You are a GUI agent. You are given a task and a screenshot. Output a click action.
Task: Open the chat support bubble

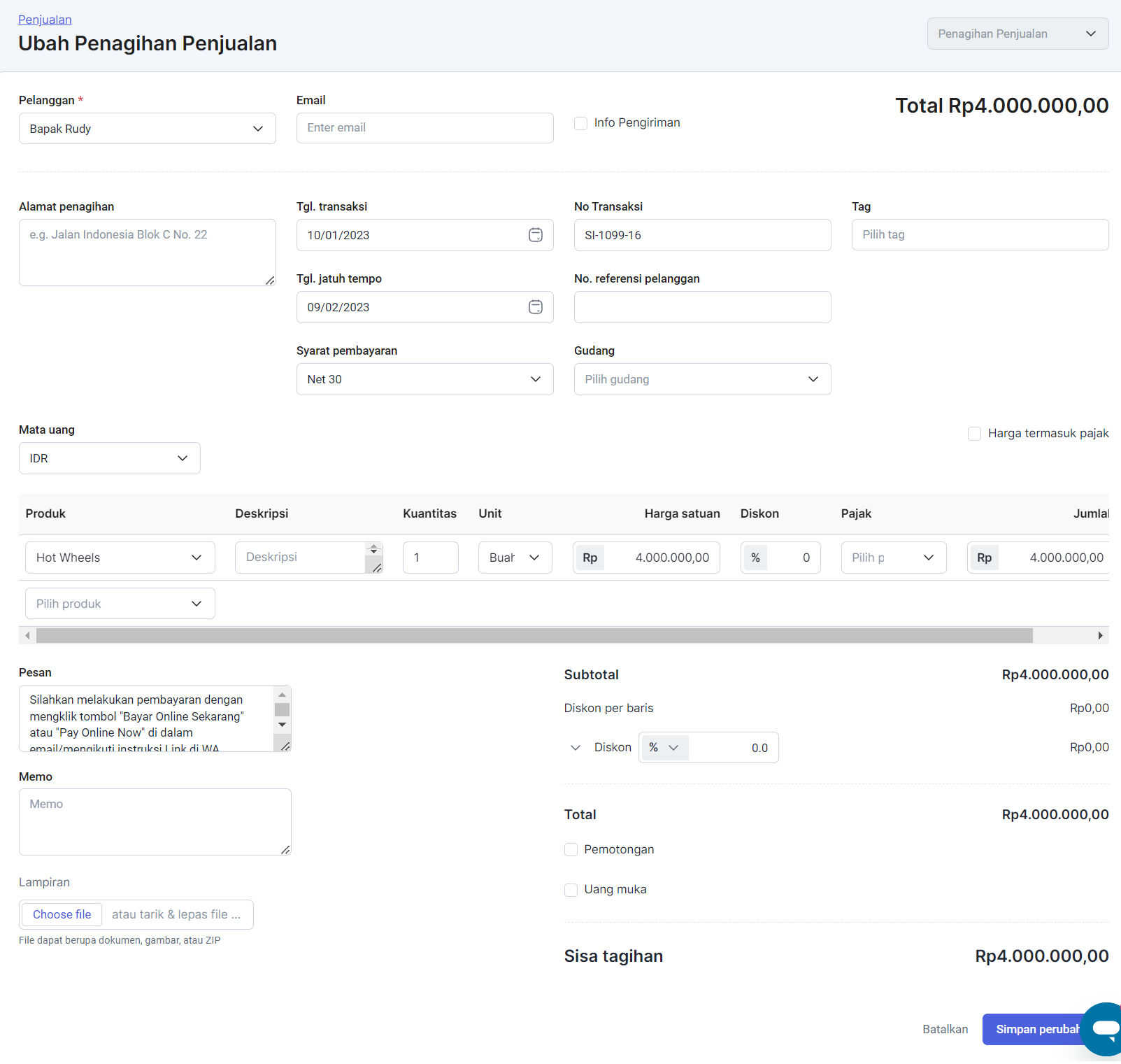[1104, 1029]
